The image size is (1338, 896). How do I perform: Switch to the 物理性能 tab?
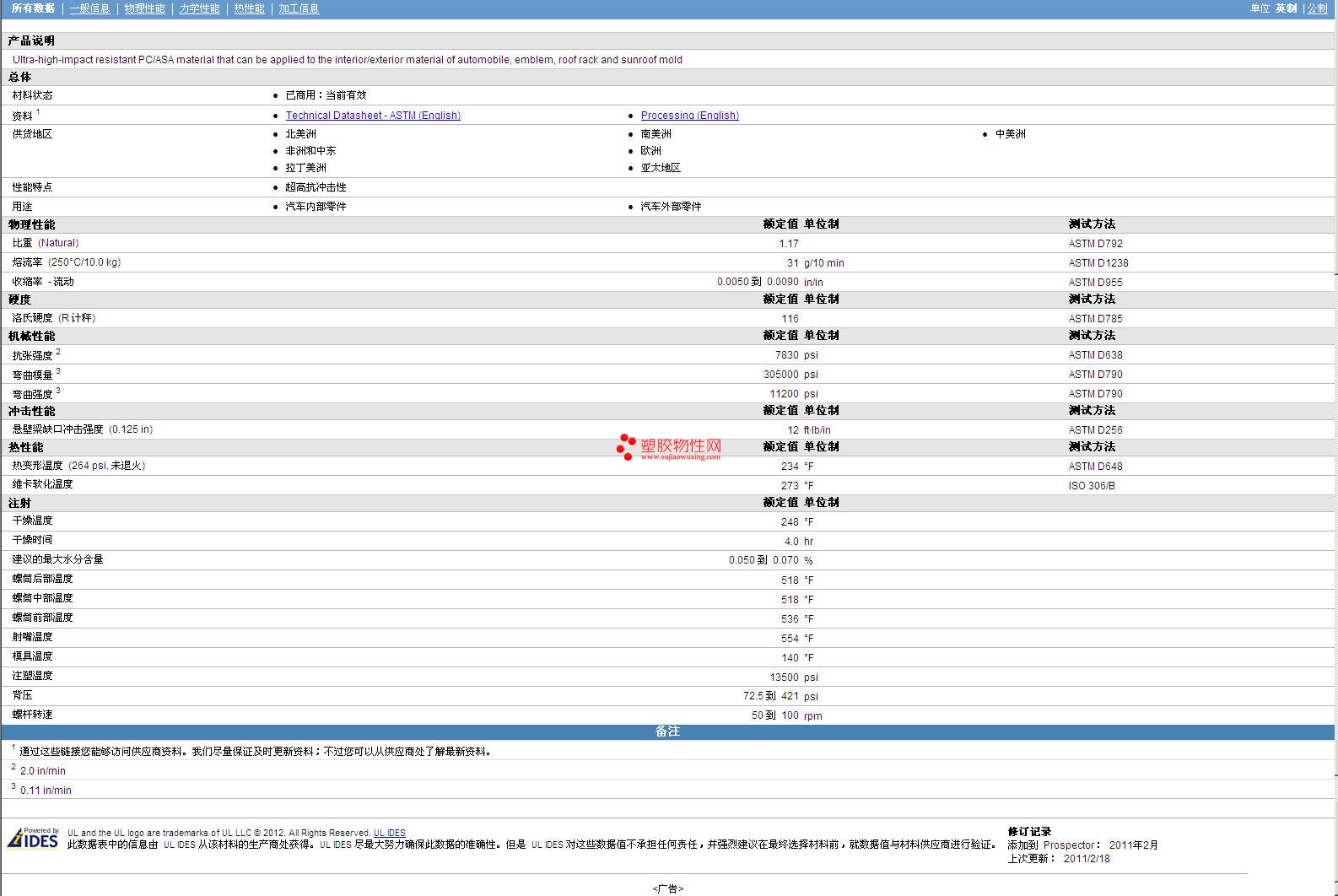(x=144, y=8)
